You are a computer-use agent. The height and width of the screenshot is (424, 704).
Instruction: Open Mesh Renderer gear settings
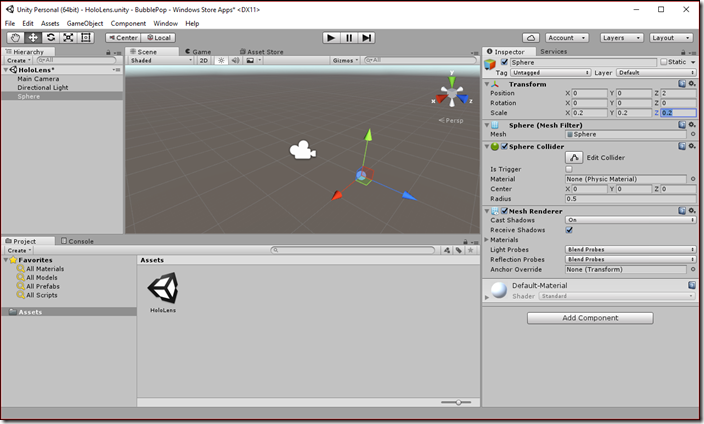(692, 211)
